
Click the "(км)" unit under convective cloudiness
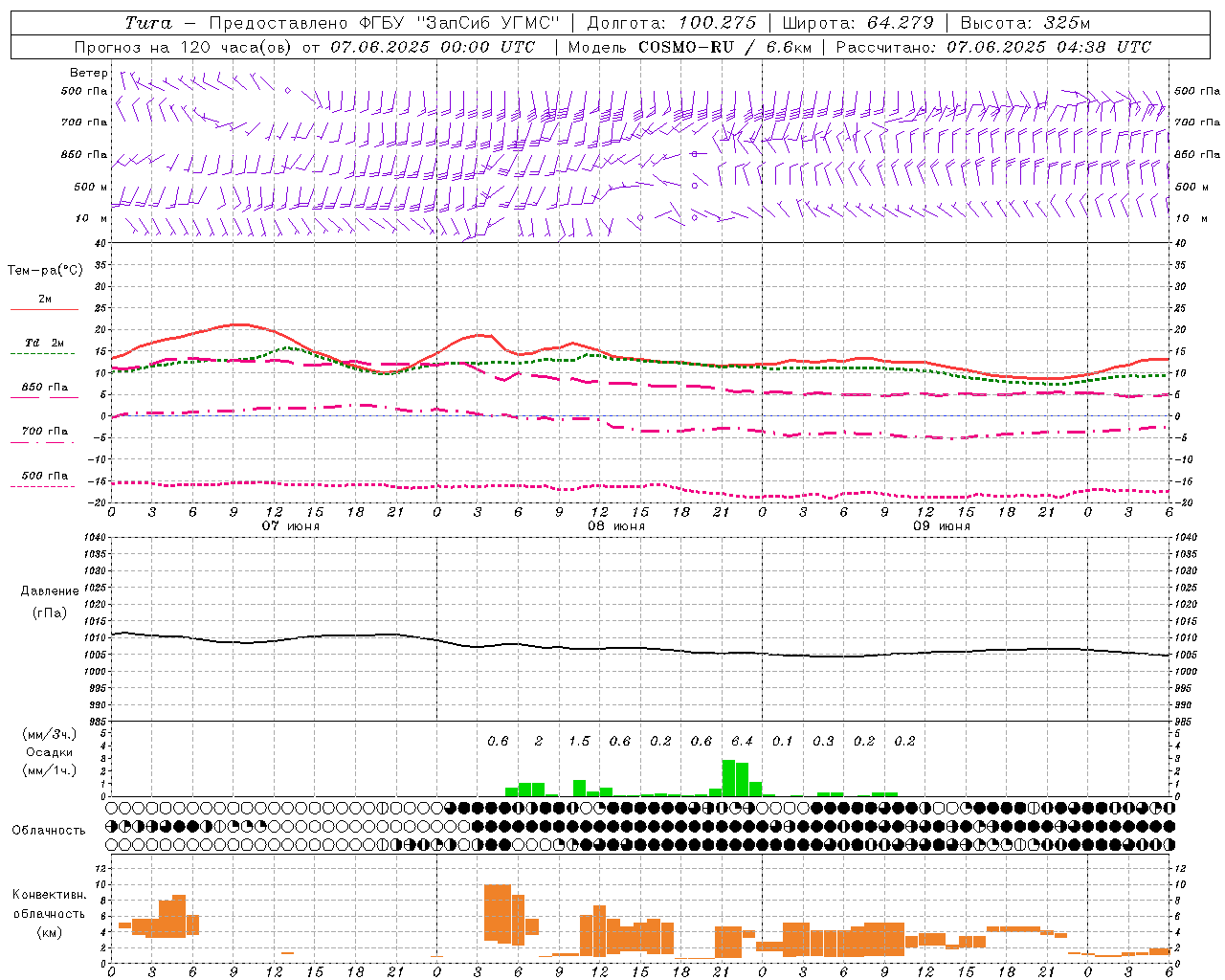coord(50,931)
